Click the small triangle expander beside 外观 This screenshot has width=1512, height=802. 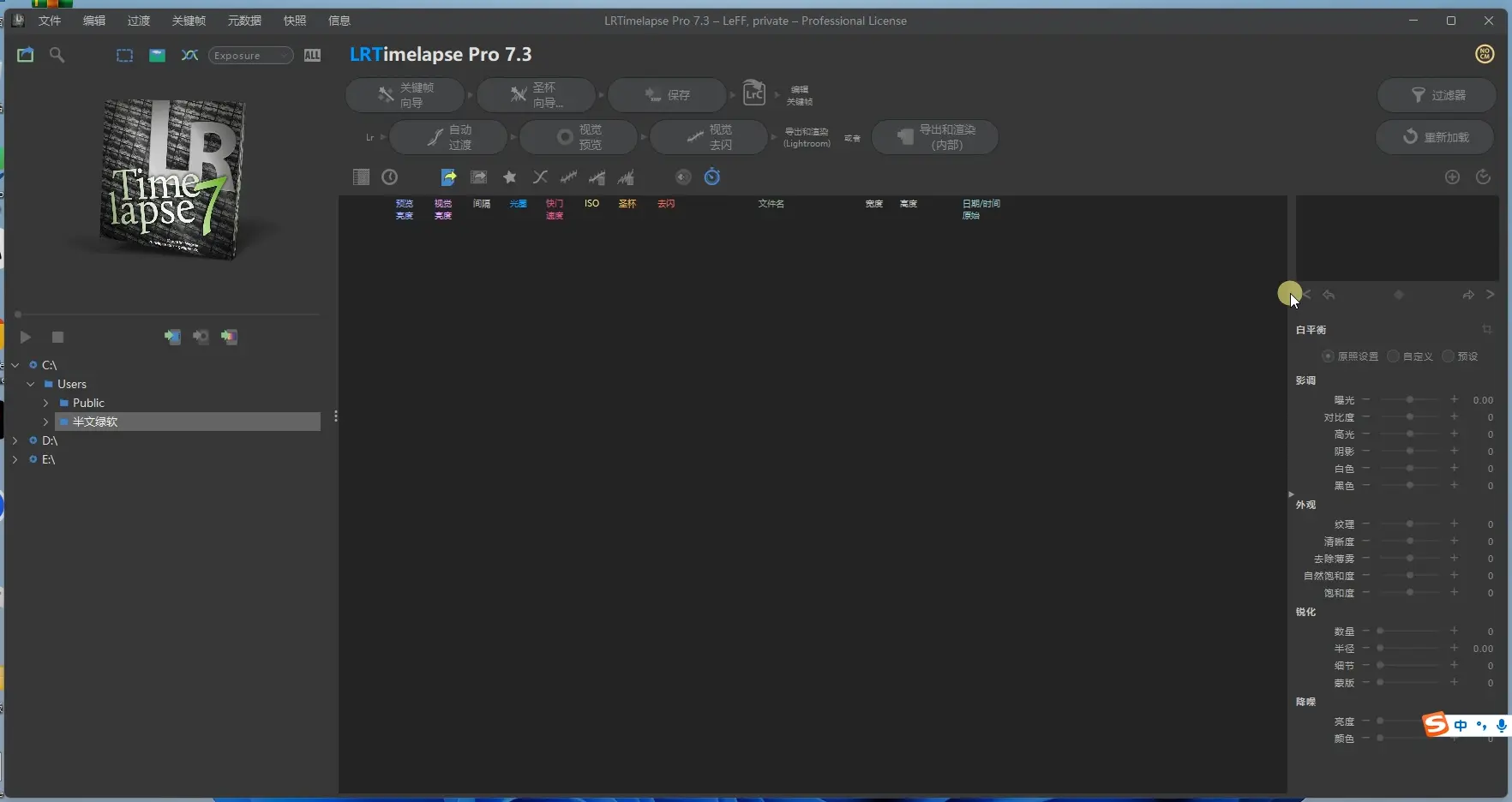click(1291, 494)
